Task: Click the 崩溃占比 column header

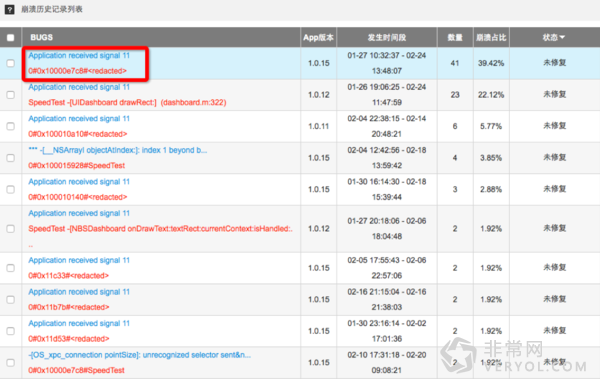Action: click(x=491, y=38)
